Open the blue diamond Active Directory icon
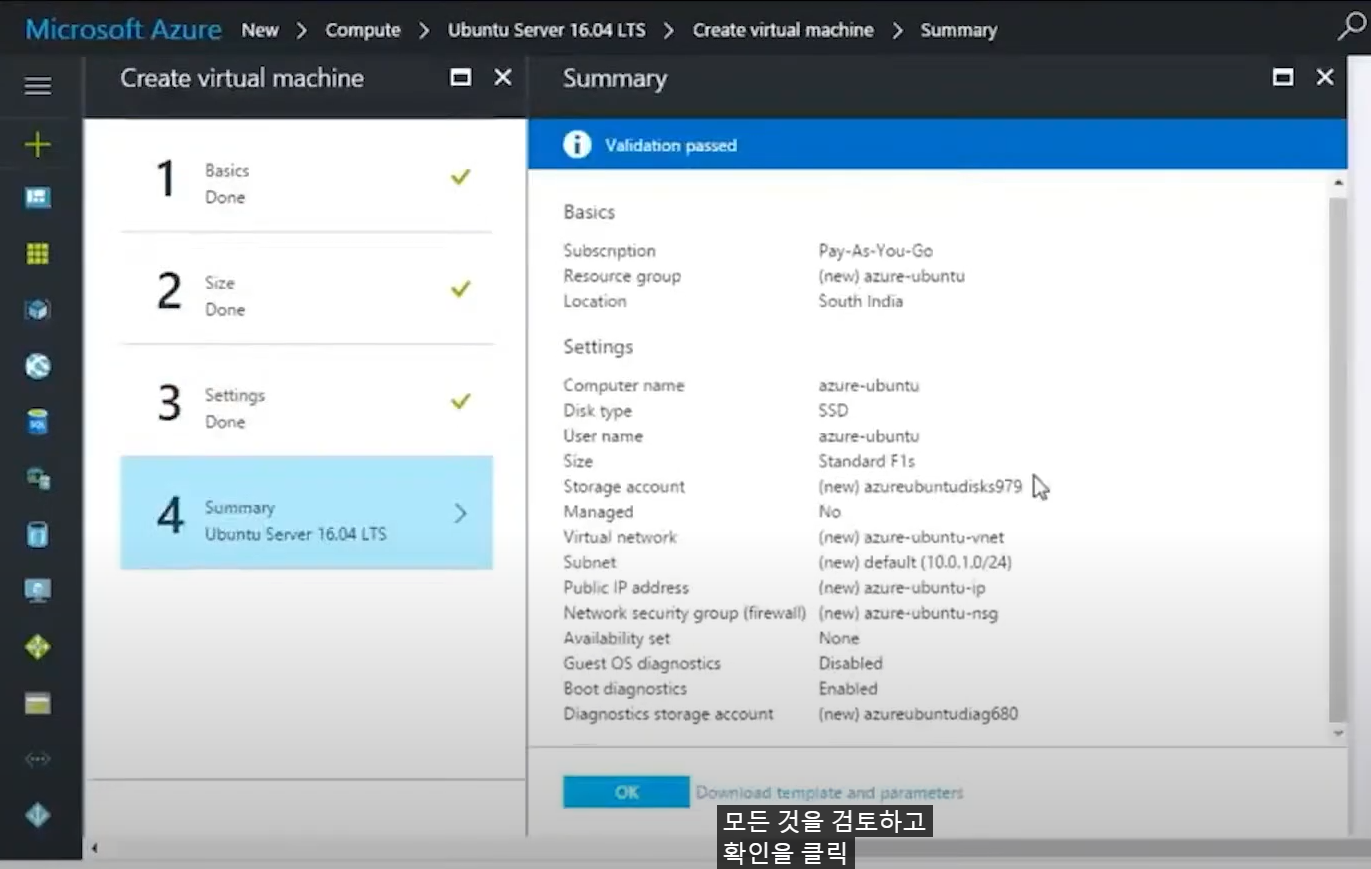The image size is (1371, 869). (38, 815)
